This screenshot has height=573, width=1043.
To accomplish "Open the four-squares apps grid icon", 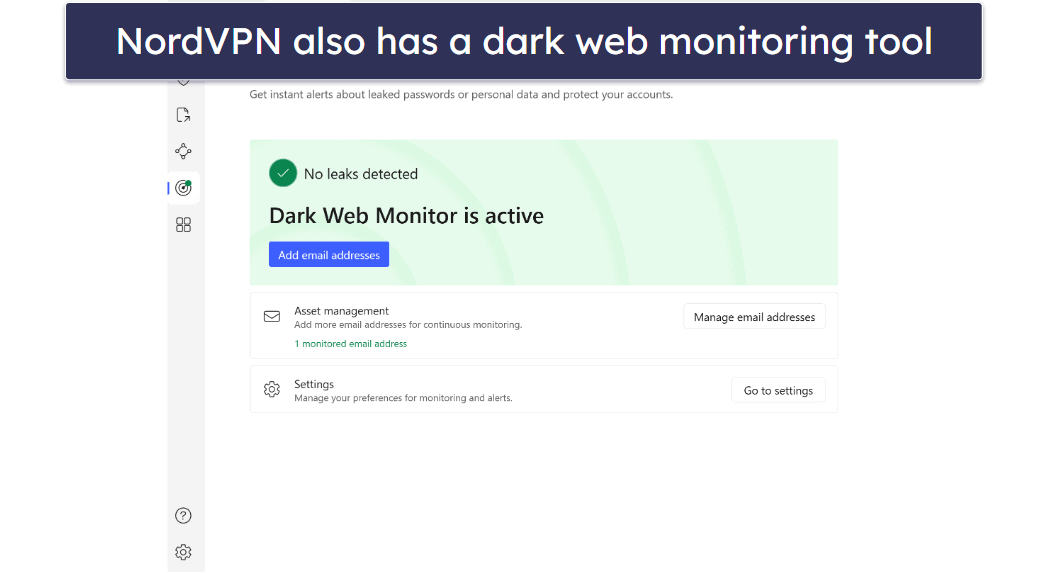I will pyautogui.click(x=183, y=225).
